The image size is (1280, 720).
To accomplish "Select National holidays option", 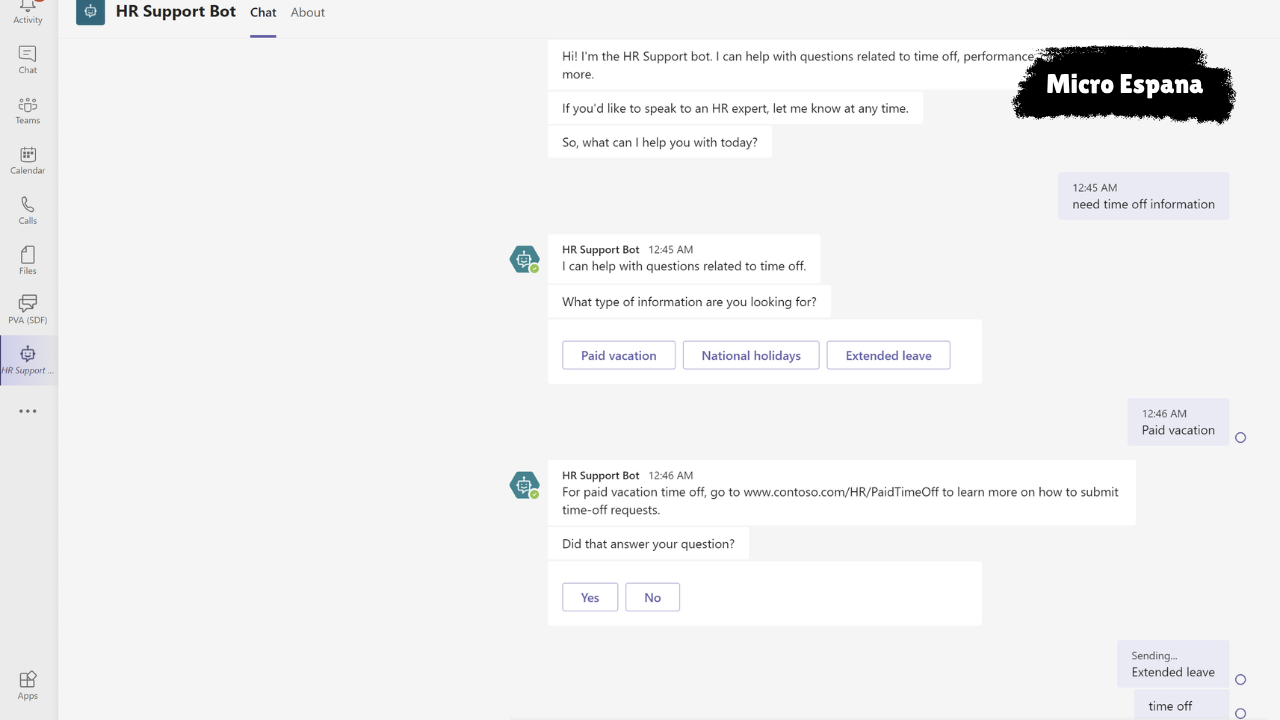I will click(x=751, y=355).
